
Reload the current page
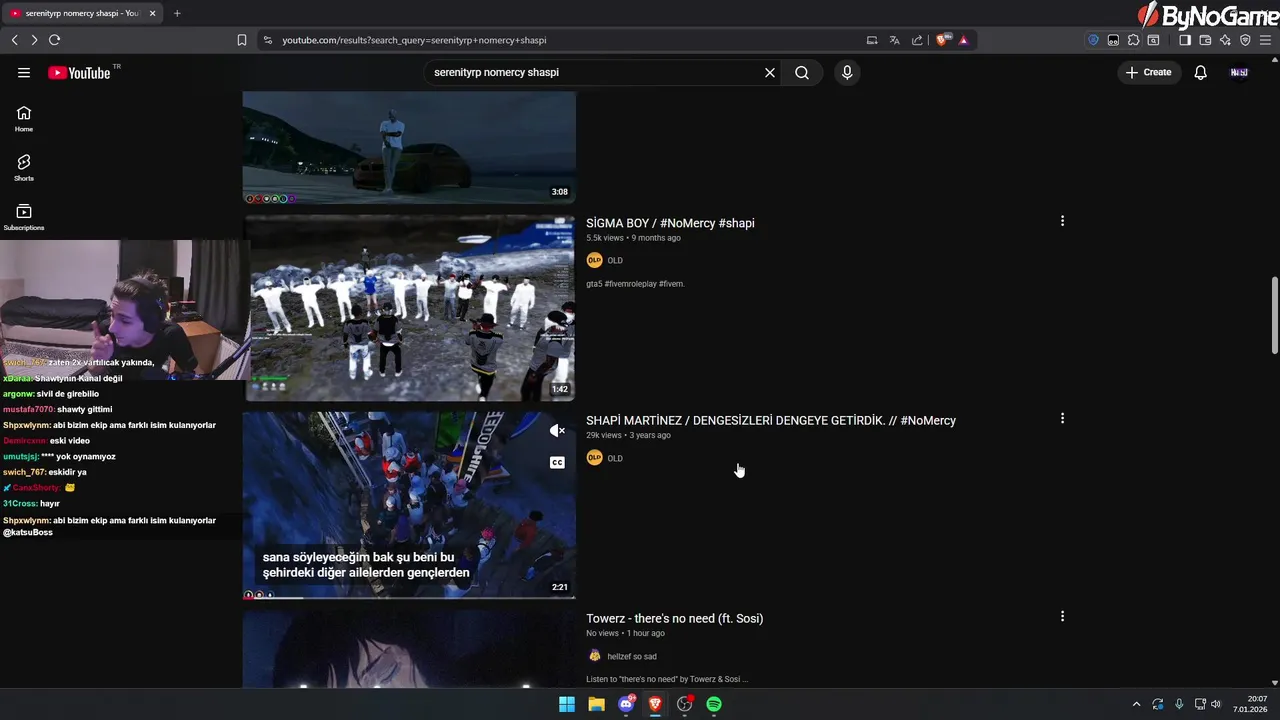(54, 40)
